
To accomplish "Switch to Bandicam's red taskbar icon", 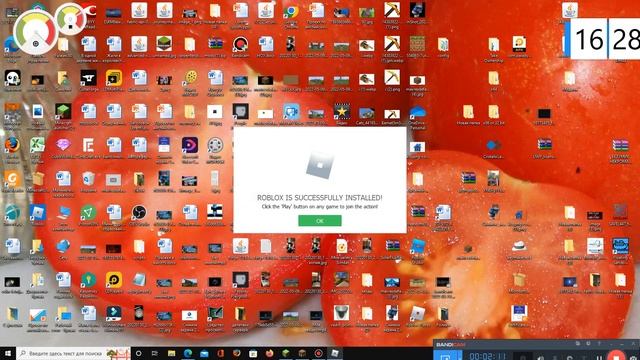I will (x=318, y=353).
